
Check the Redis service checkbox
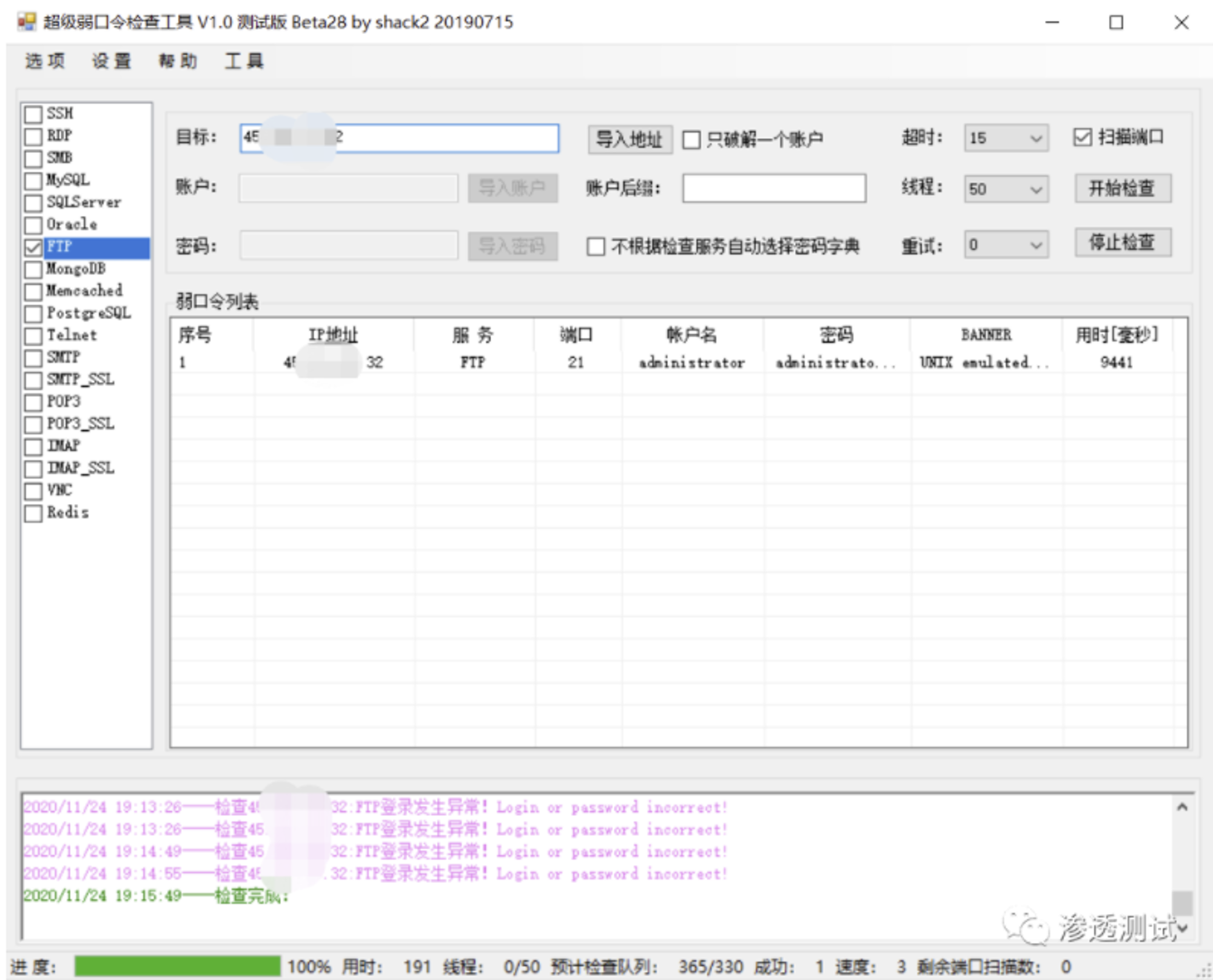coord(33,513)
